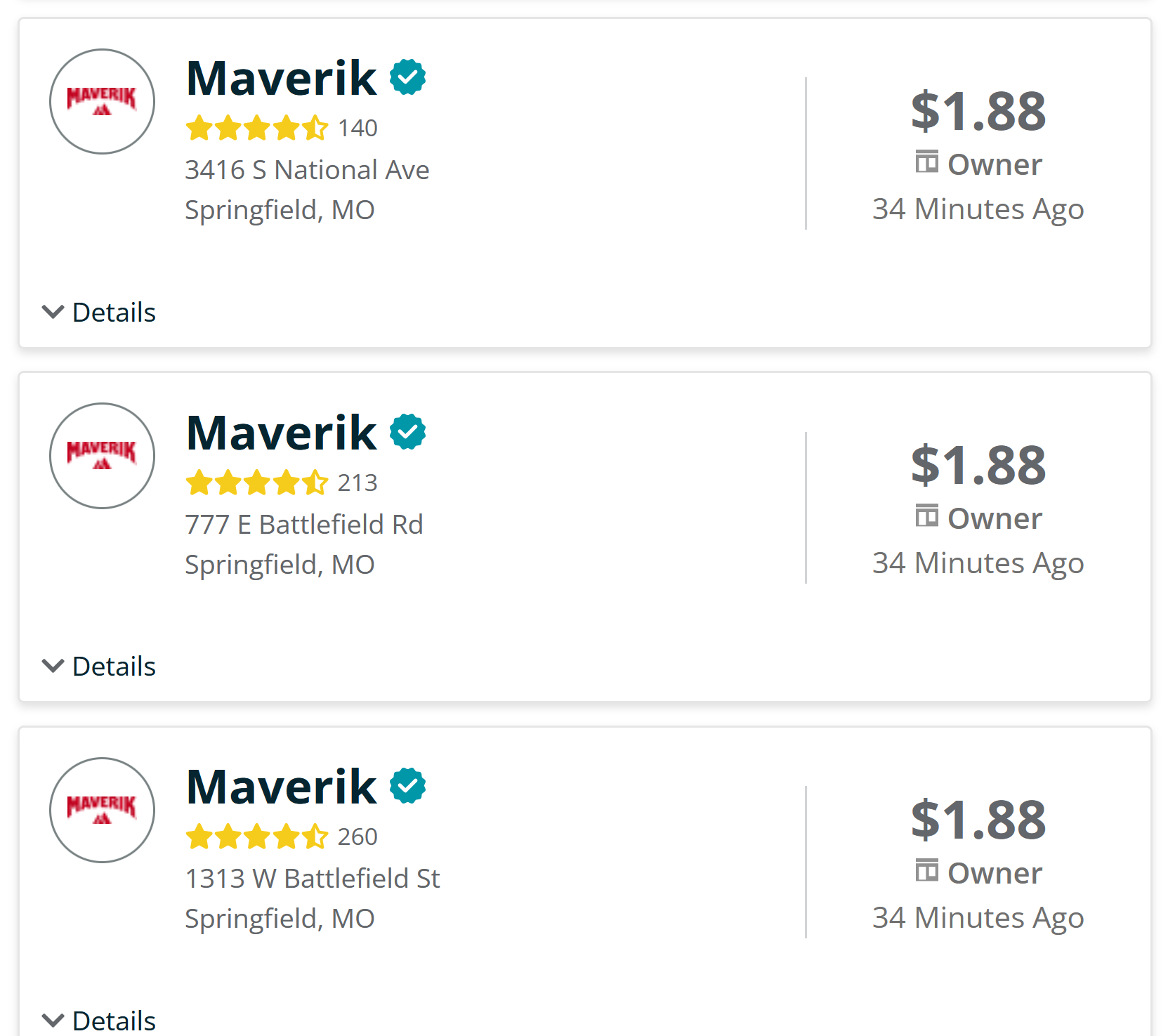Click the Maverik logo for 777 E Battlefield Rd

(102, 455)
